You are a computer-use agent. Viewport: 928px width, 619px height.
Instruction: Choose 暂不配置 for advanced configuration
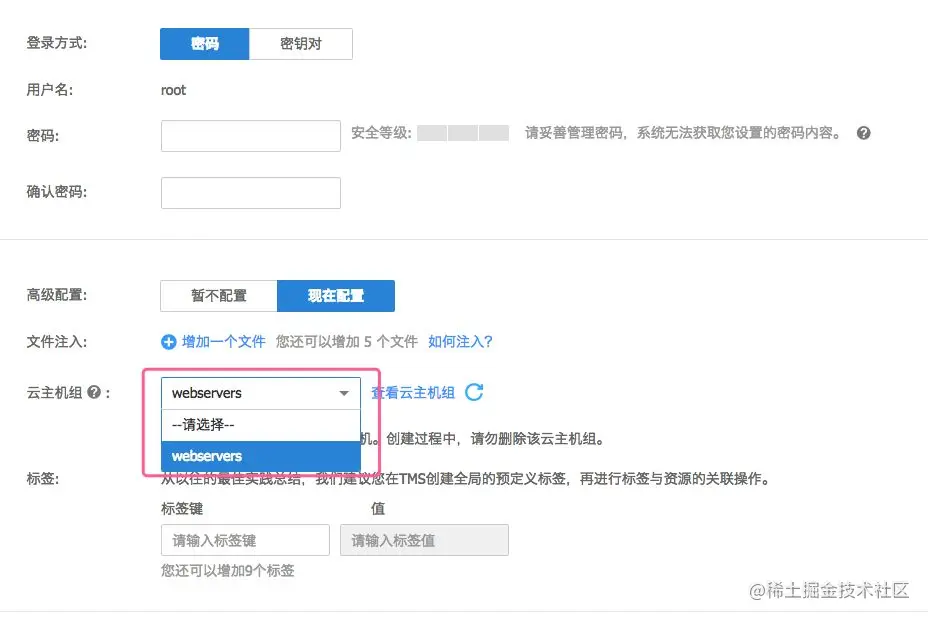point(219,296)
